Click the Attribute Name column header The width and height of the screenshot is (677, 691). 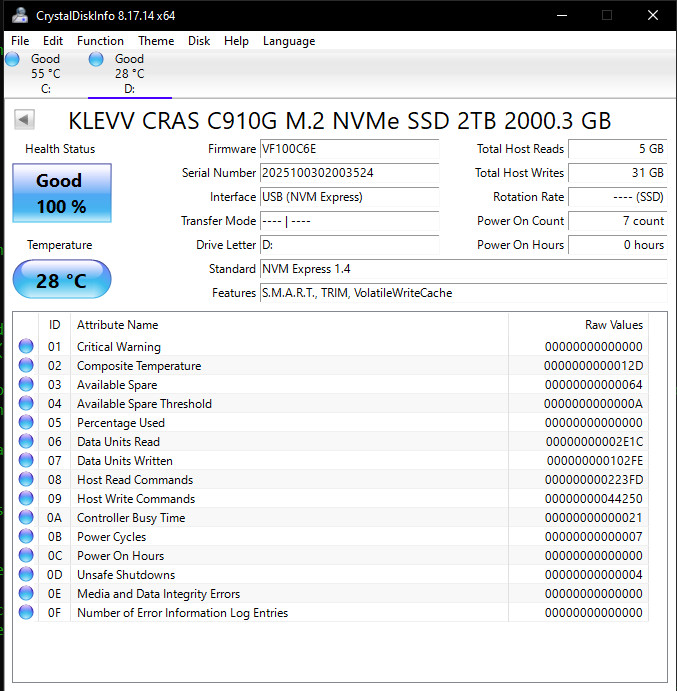tap(289, 325)
